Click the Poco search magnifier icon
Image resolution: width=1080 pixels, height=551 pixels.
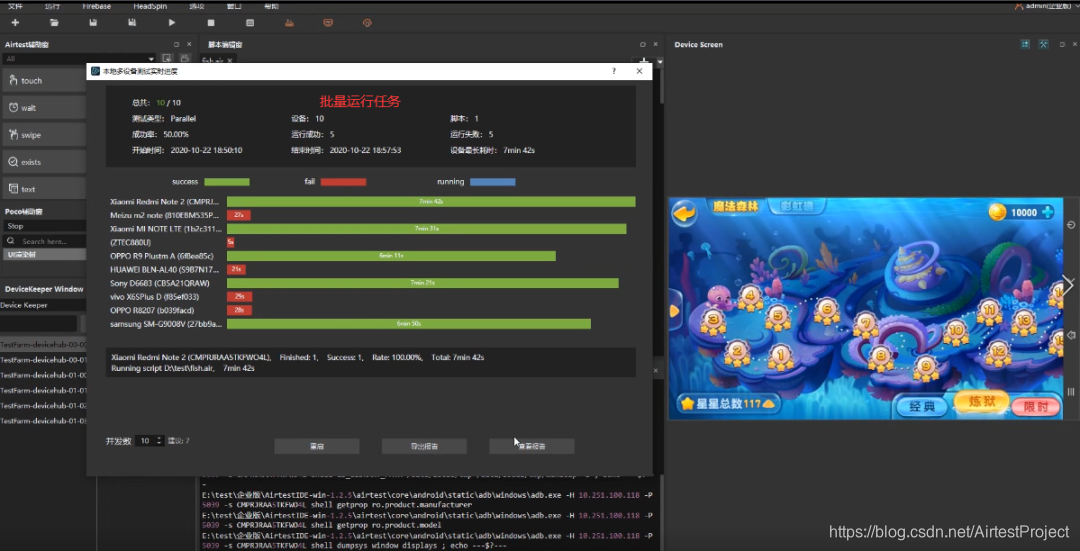coord(10,241)
